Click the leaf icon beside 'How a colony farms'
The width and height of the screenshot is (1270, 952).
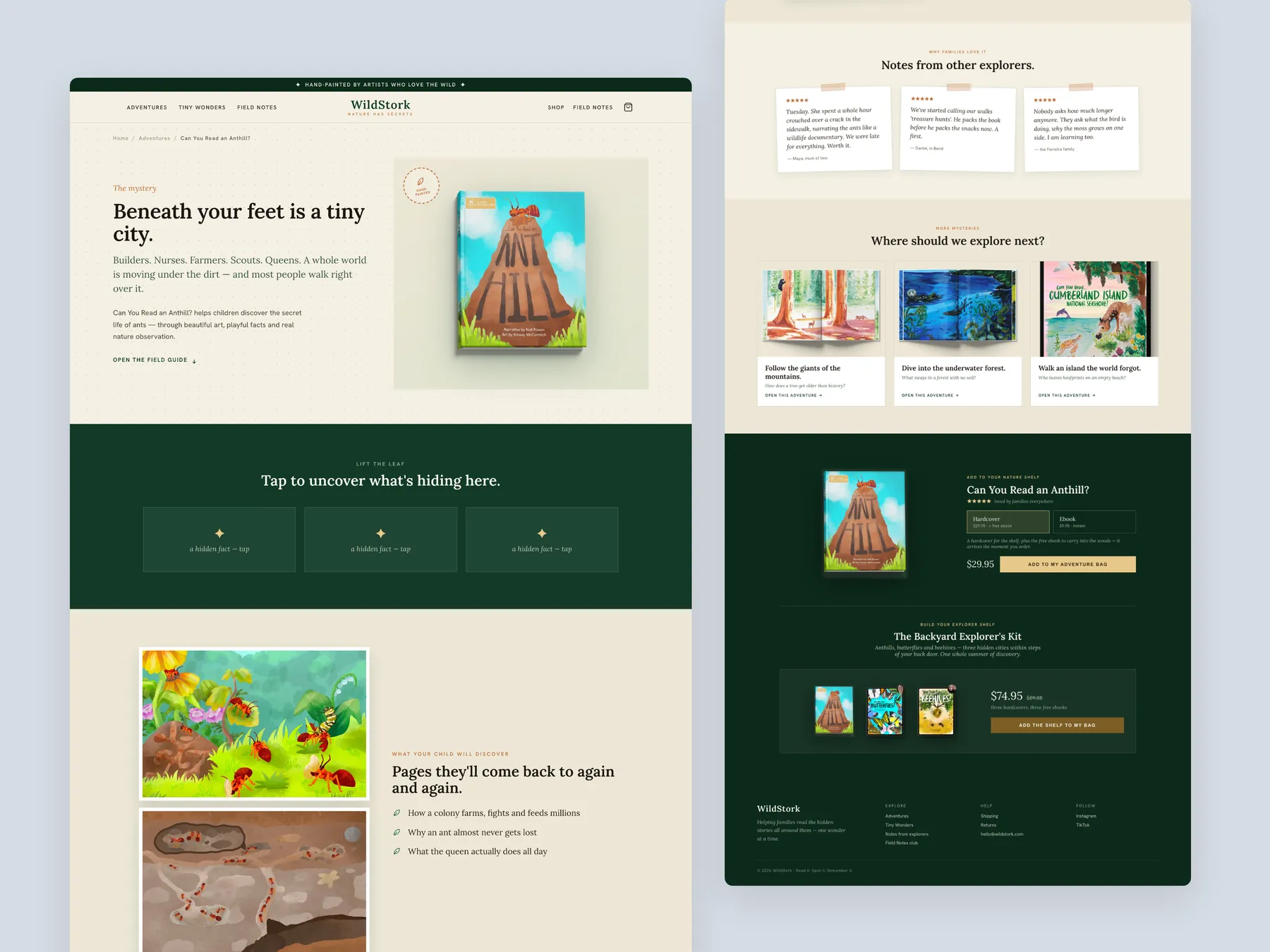point(397,813)
